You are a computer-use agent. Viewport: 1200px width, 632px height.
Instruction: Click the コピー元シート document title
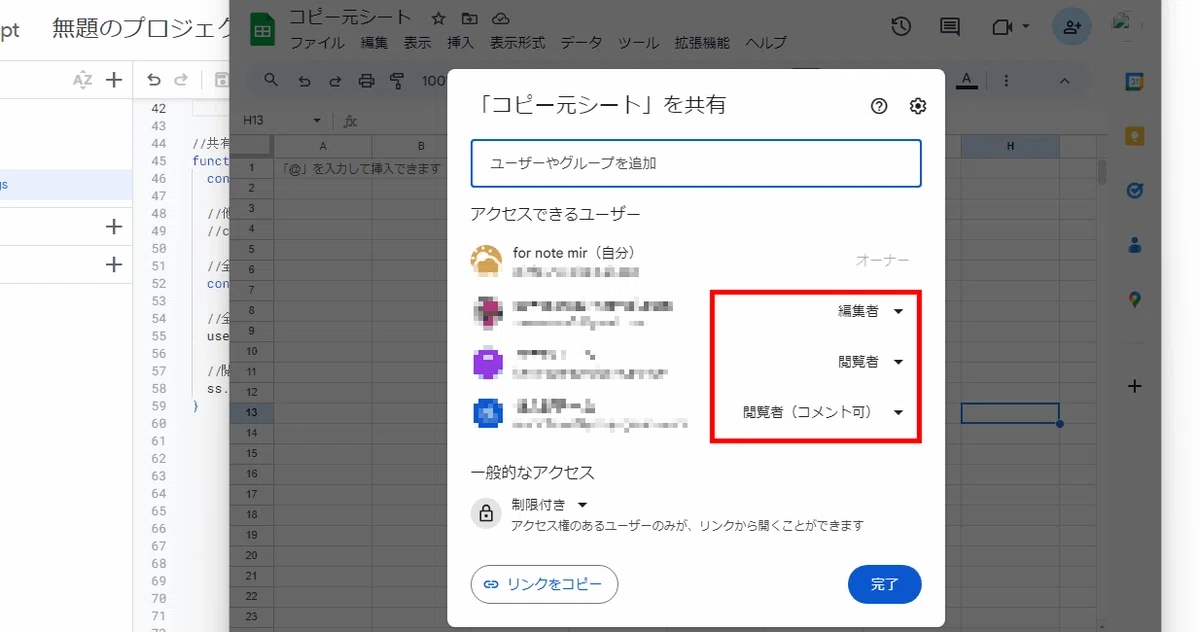point(350,18)
